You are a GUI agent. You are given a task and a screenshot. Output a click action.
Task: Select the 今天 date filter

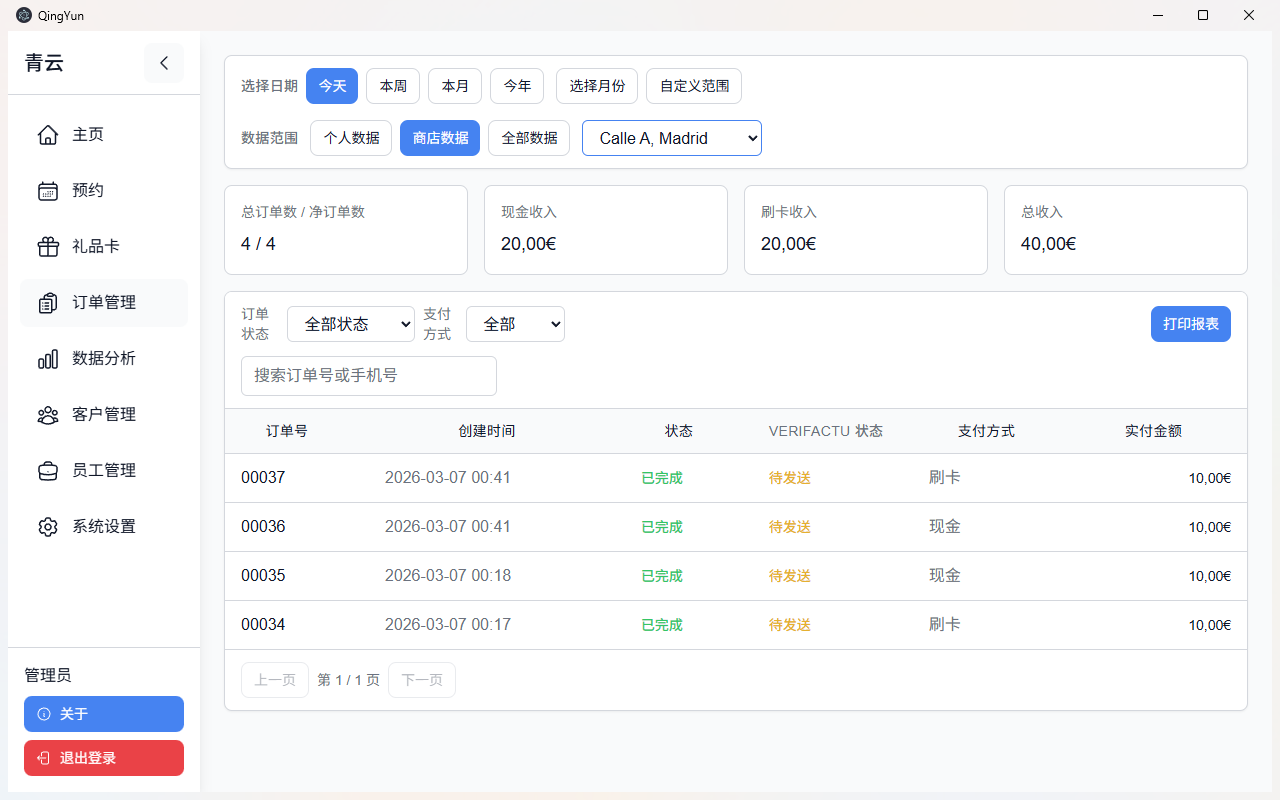[x=332, y=86]
